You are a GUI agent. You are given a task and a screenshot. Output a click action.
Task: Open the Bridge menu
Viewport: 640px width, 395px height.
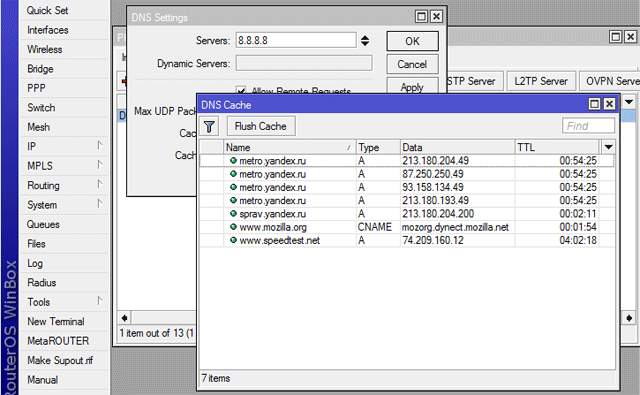(x=40, y=69)
